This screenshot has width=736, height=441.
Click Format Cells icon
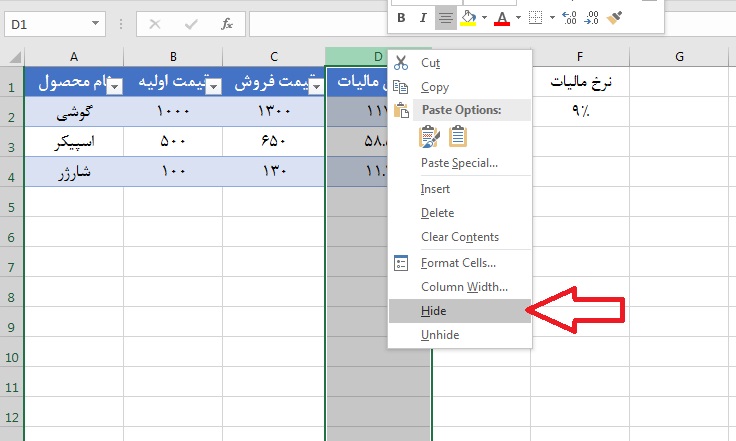coord(401,263)
